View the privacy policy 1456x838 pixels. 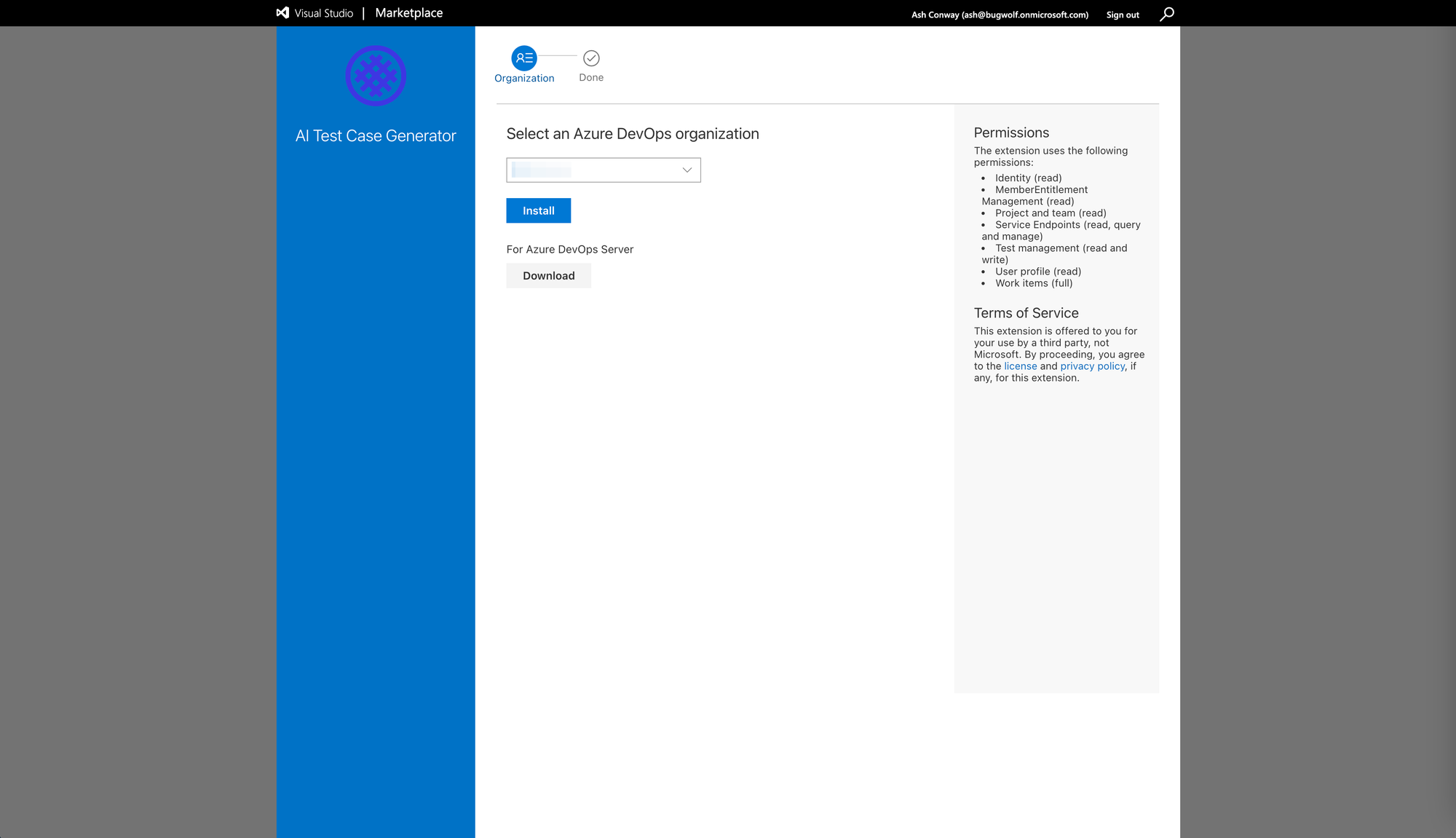(1091, 365)
